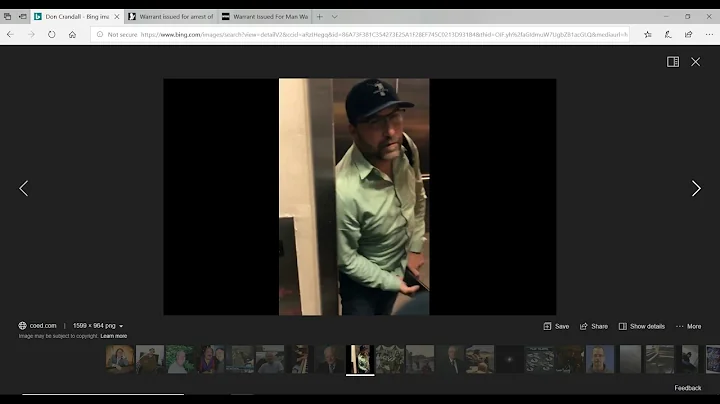Save the image to collection

[x=556, y=326]
